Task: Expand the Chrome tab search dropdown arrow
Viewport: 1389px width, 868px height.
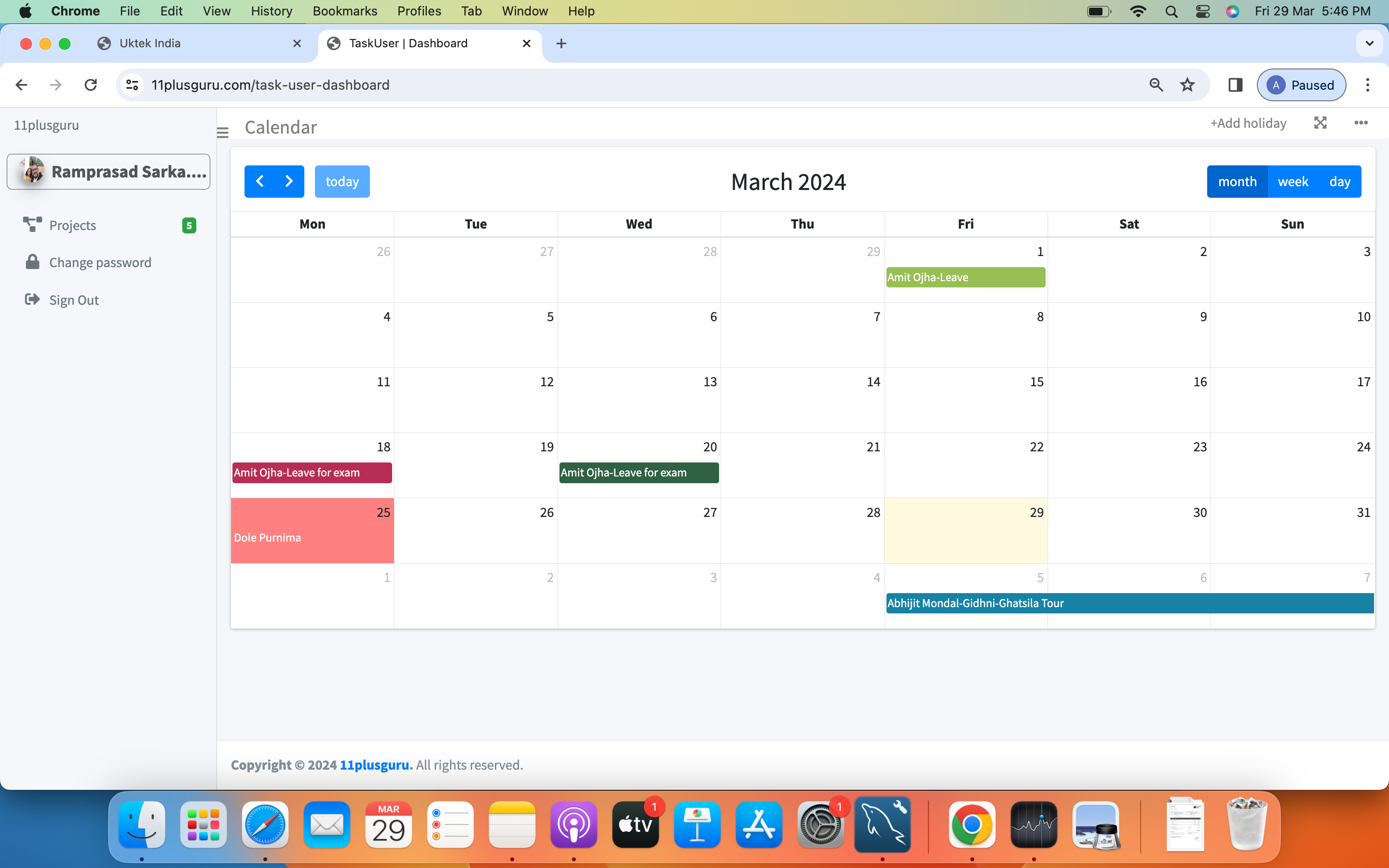Action: click(1370, 43)
